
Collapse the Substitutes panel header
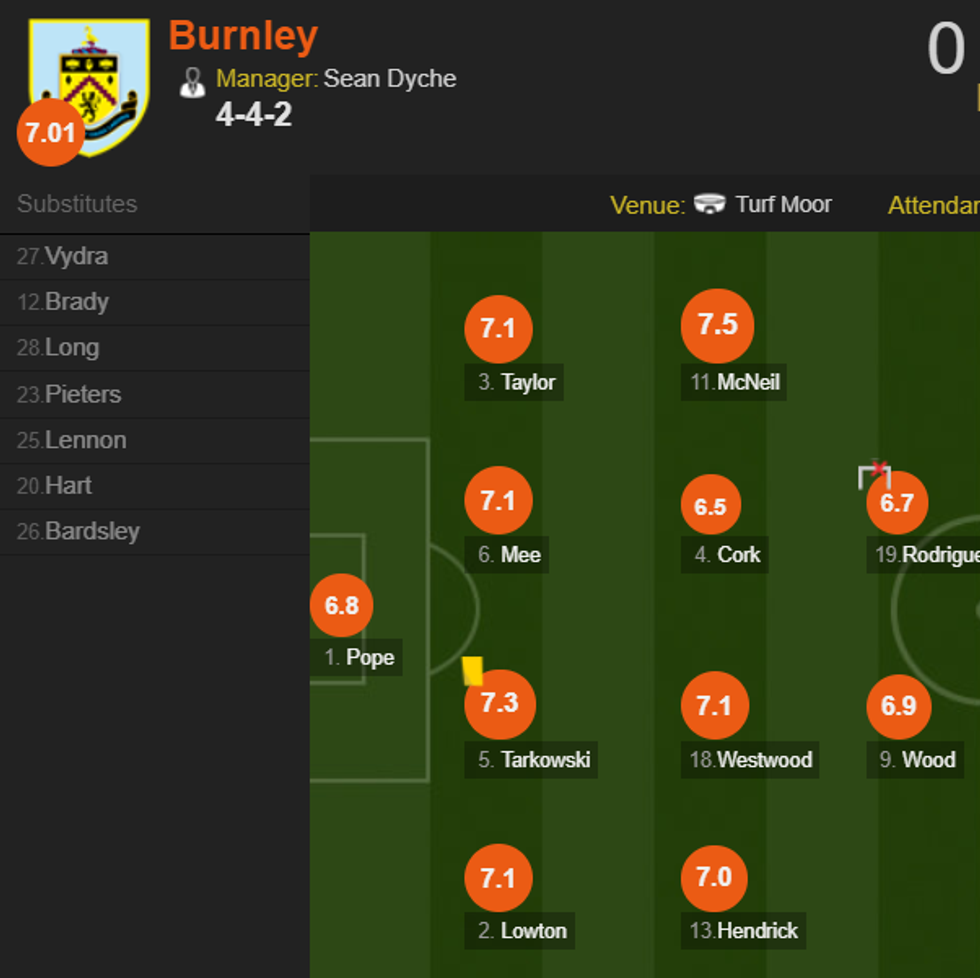76,204
